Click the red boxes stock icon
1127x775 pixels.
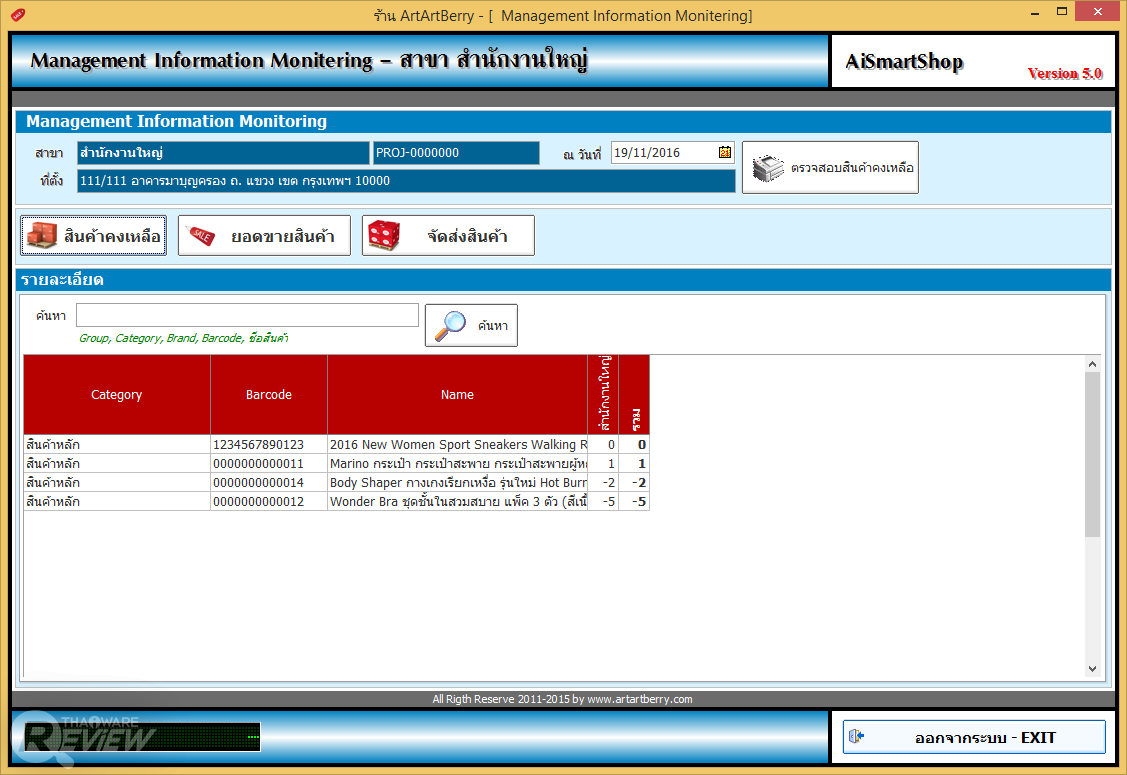(x=42, y=235)
